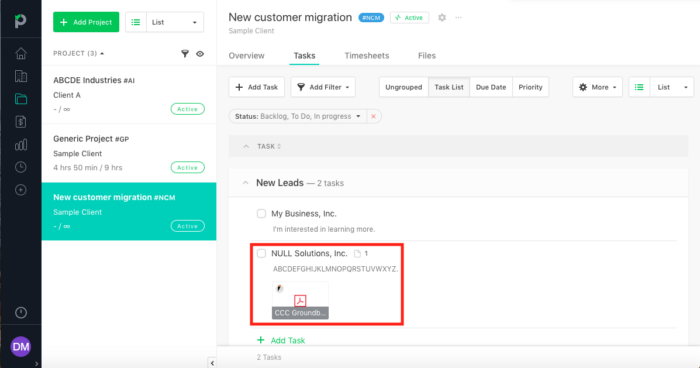Switch to the Tasks tab
The height and width of the screenshot is (368, 700).
pos(304,56)
